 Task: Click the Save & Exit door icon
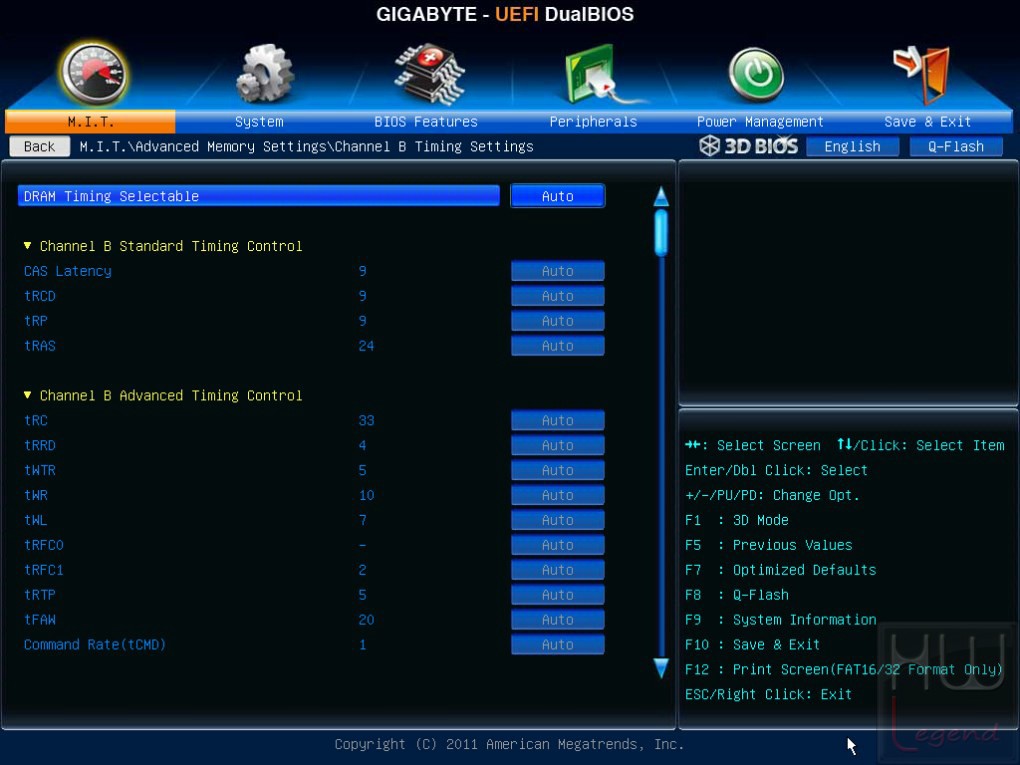point(922,74)
